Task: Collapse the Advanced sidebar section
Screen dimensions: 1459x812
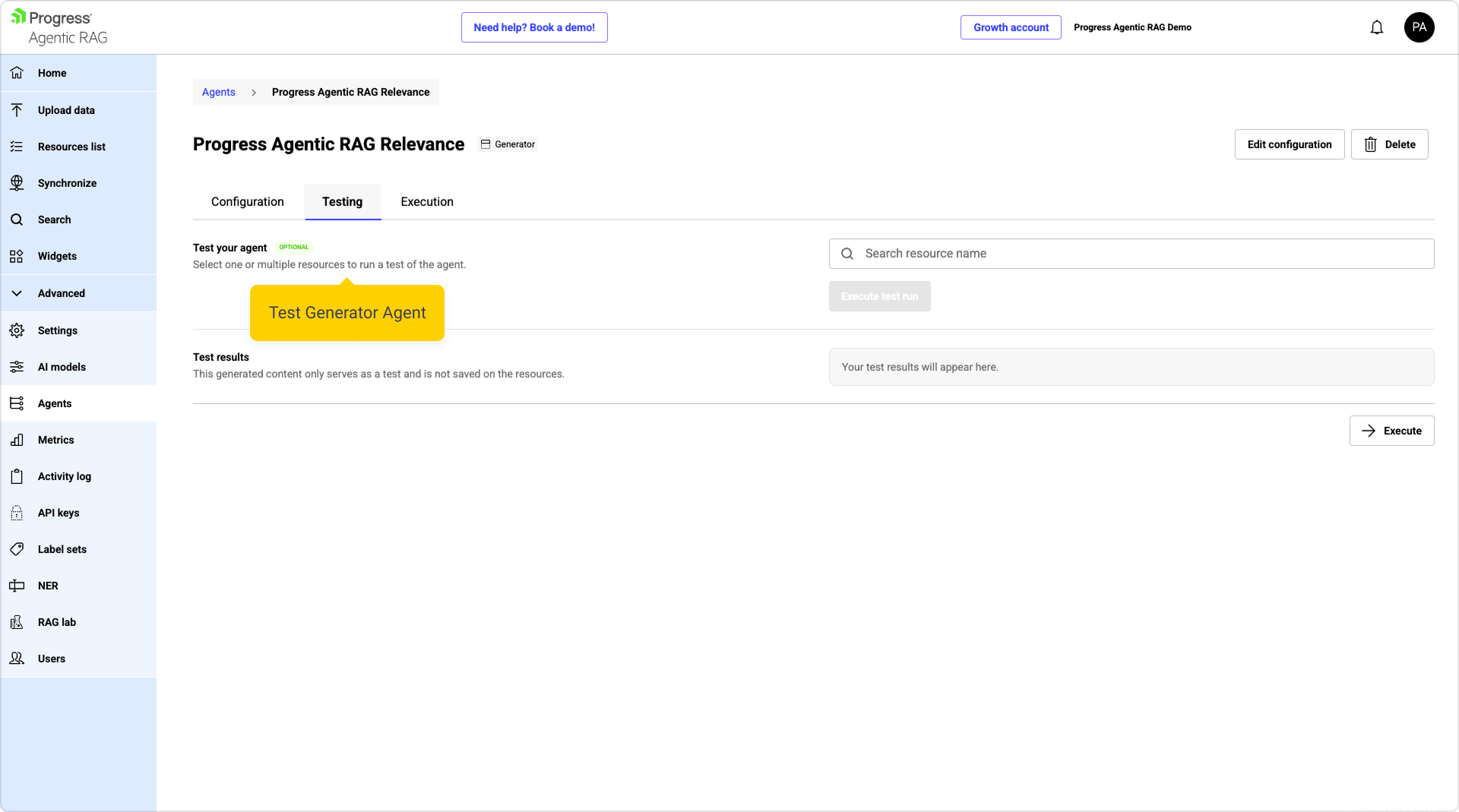Action: coord(17,293)
